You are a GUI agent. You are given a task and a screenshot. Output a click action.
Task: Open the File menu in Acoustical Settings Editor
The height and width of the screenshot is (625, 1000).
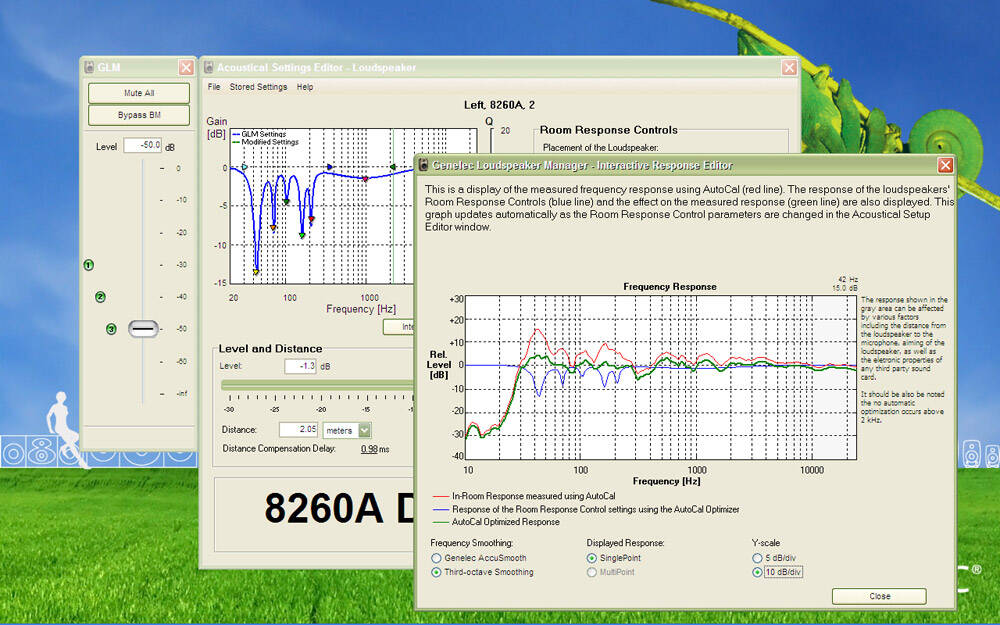coord(214,87)
